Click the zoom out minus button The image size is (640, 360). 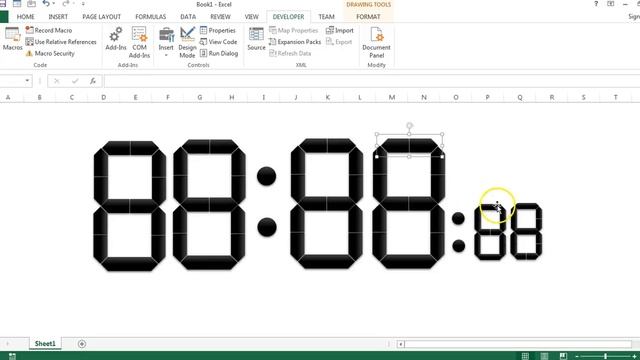(577, 356)
